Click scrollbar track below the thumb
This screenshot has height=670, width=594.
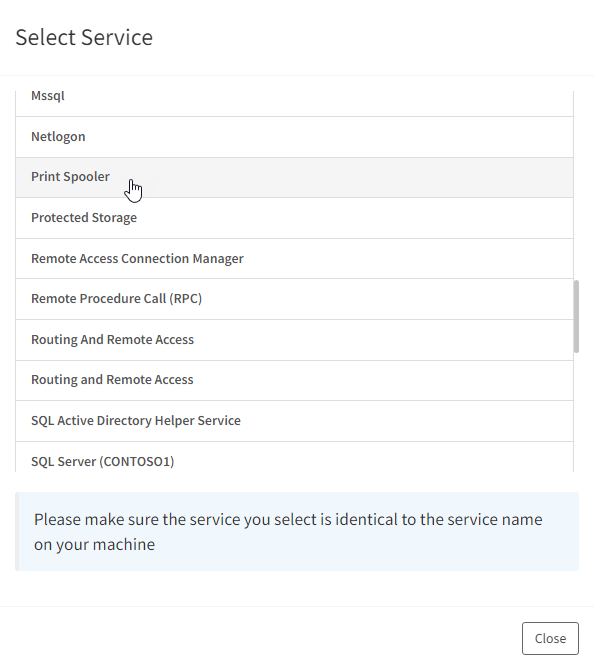576,412
